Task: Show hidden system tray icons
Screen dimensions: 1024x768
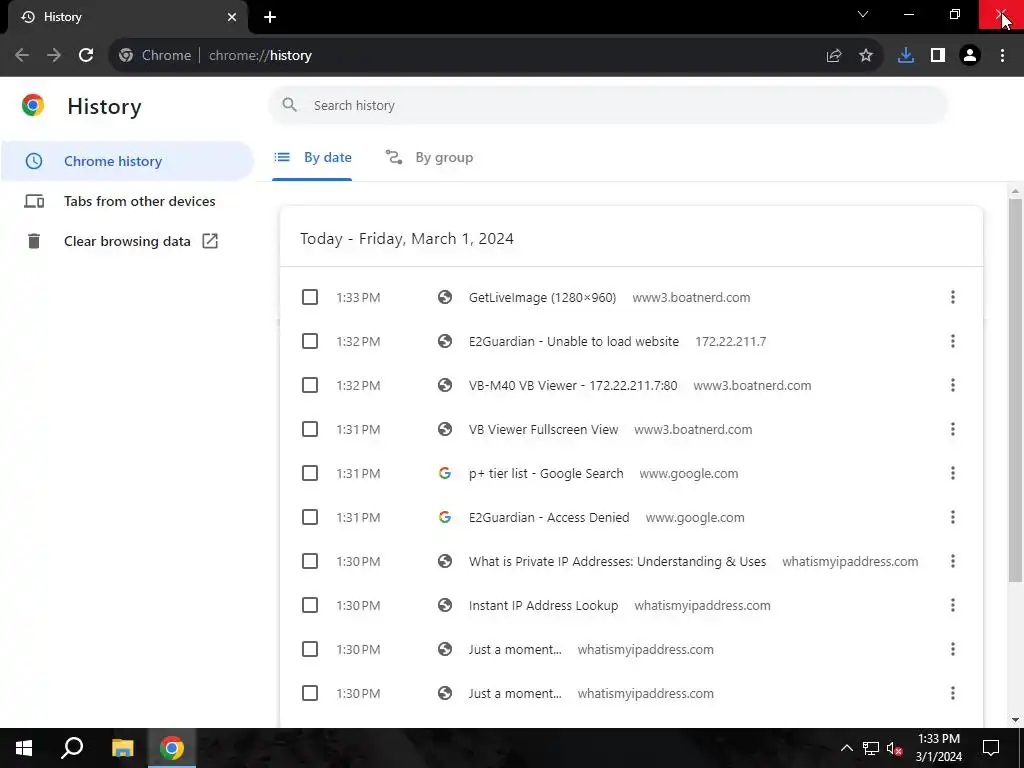Action: pyautogui.click(x=846, y=748)
